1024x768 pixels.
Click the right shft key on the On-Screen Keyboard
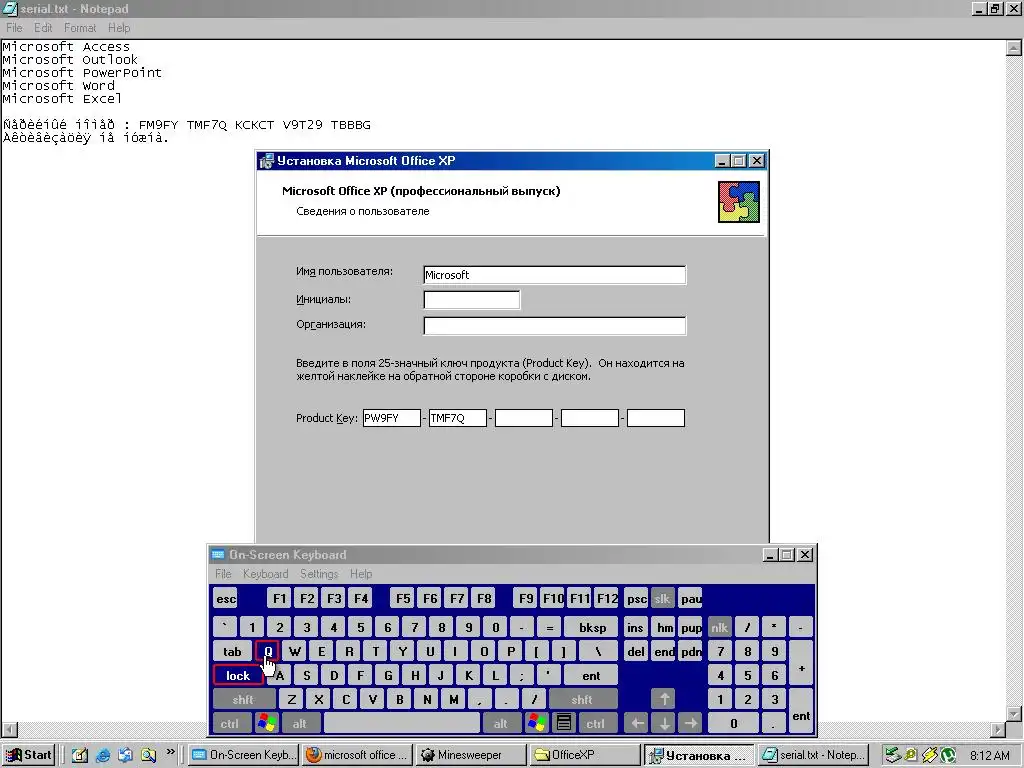click(581, 699)
